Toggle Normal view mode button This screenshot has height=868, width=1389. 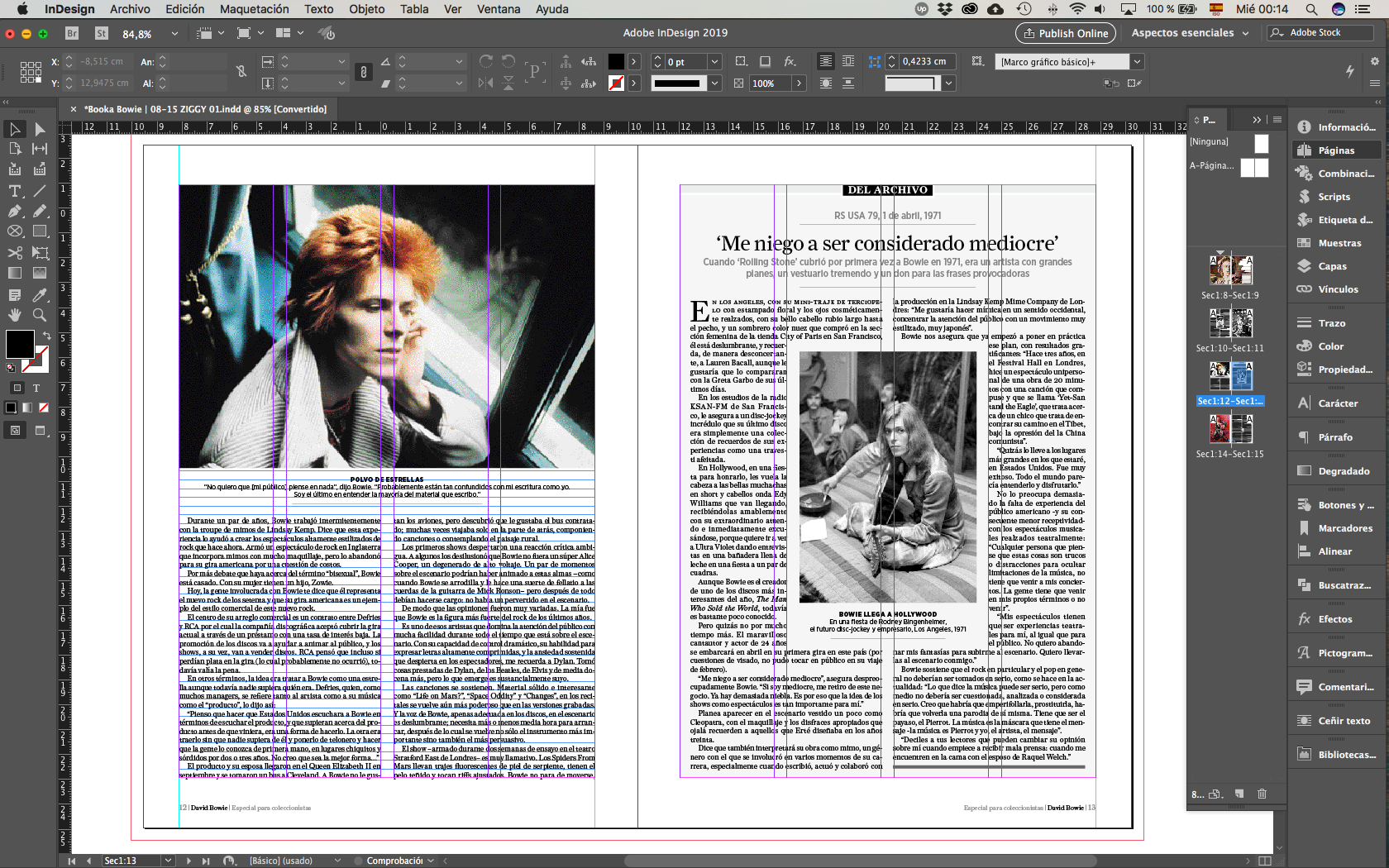point(15,430)
